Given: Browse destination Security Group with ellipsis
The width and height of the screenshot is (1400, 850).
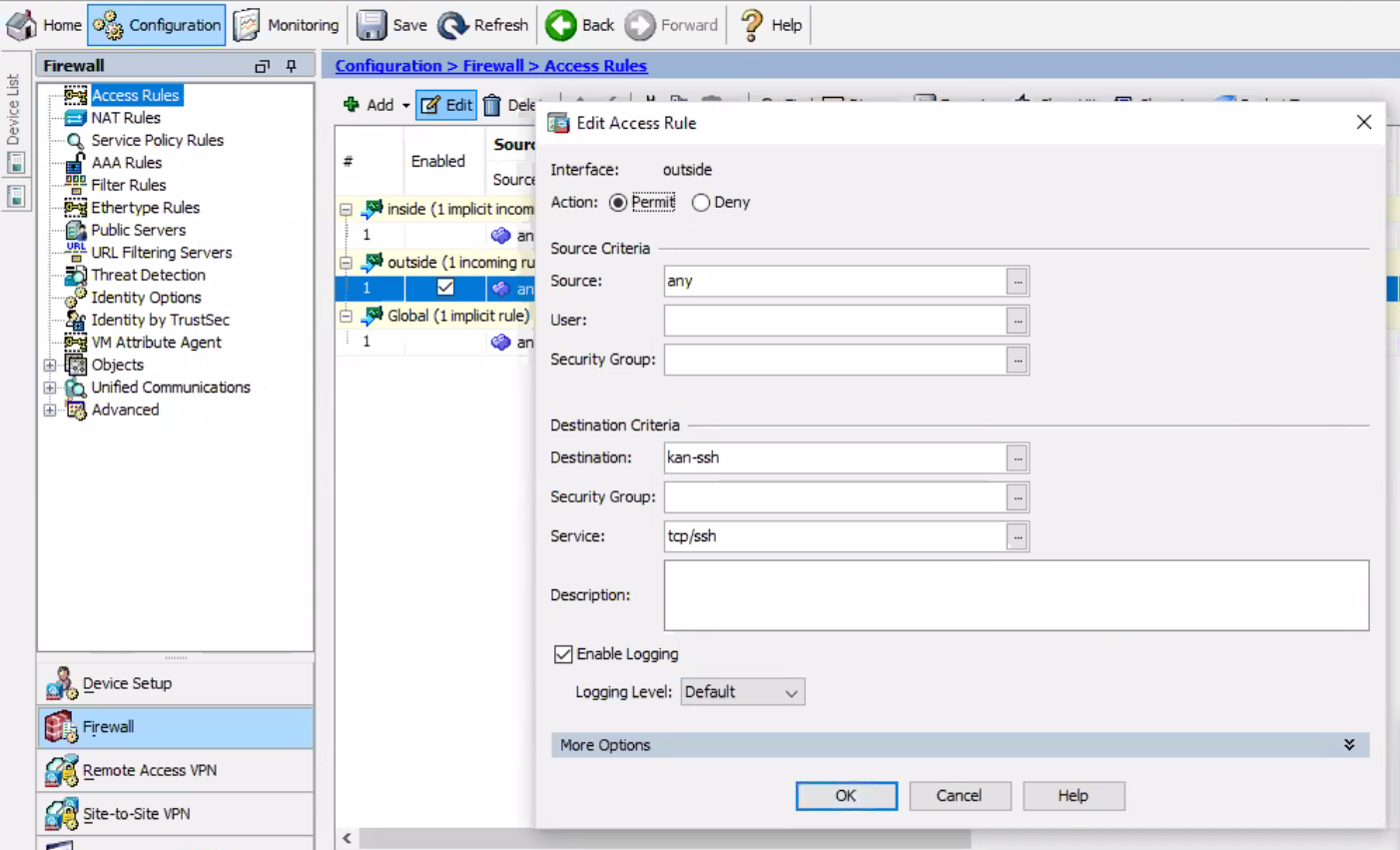Looking at the screenshot, I should [x=1018, y=497].
